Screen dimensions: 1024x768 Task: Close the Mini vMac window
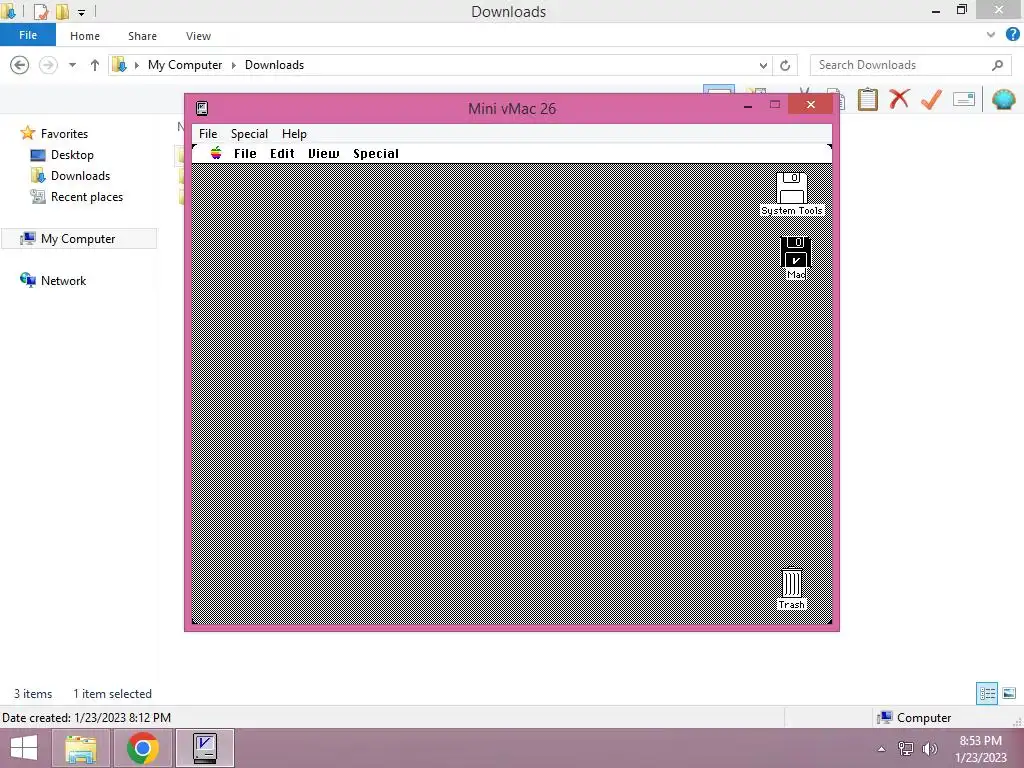[x=810, y=104]
